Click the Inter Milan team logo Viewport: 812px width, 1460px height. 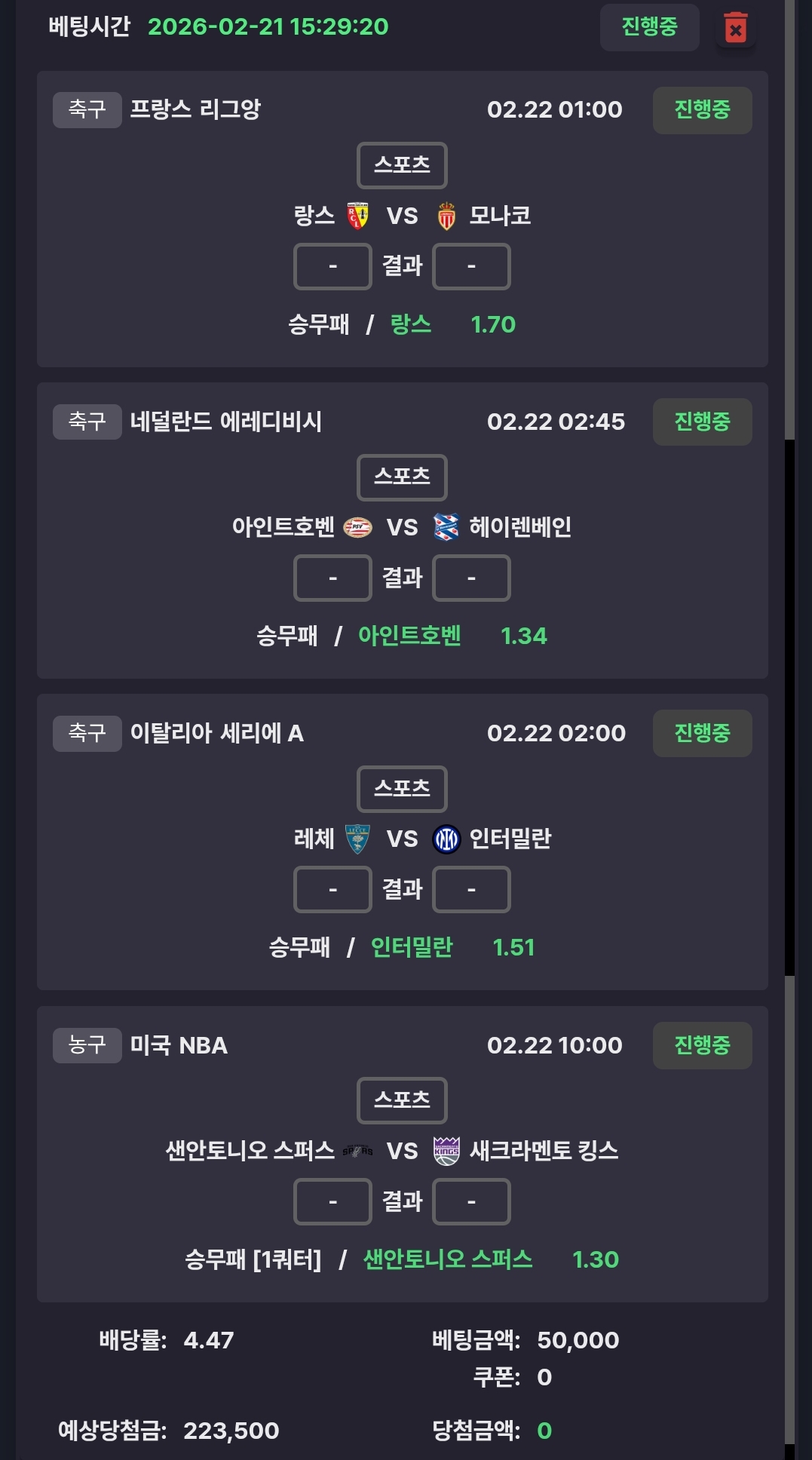[446, 839]
